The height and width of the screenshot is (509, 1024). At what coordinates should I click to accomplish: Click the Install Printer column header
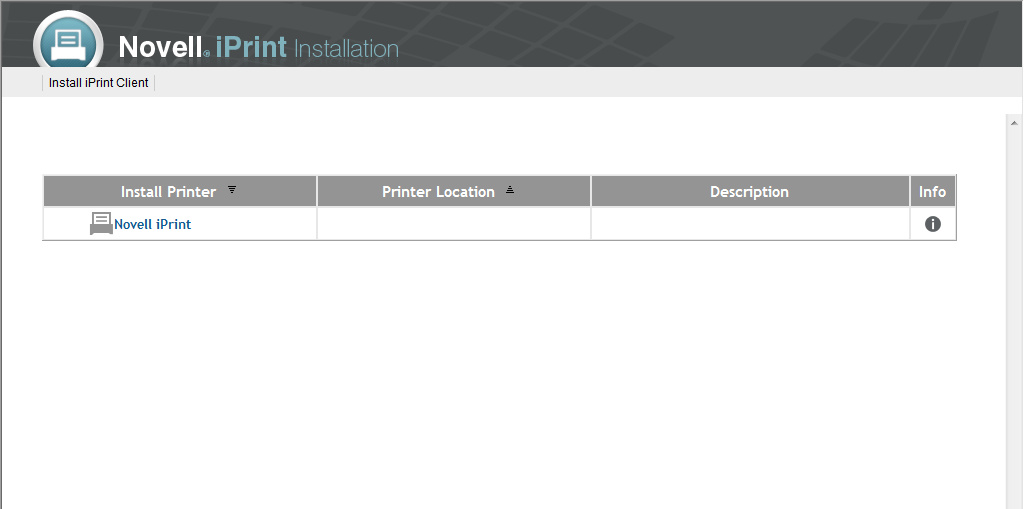[180, 191]
